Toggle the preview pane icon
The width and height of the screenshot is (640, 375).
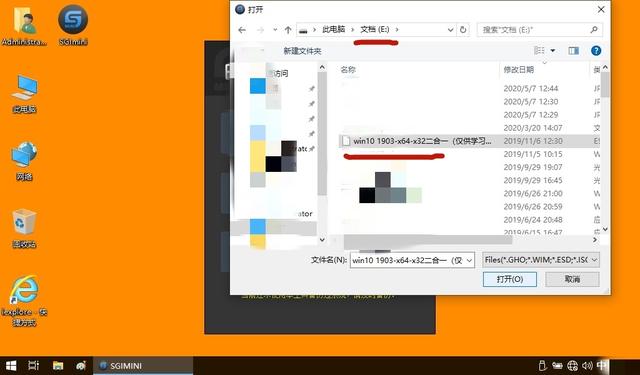click(573, 51)
